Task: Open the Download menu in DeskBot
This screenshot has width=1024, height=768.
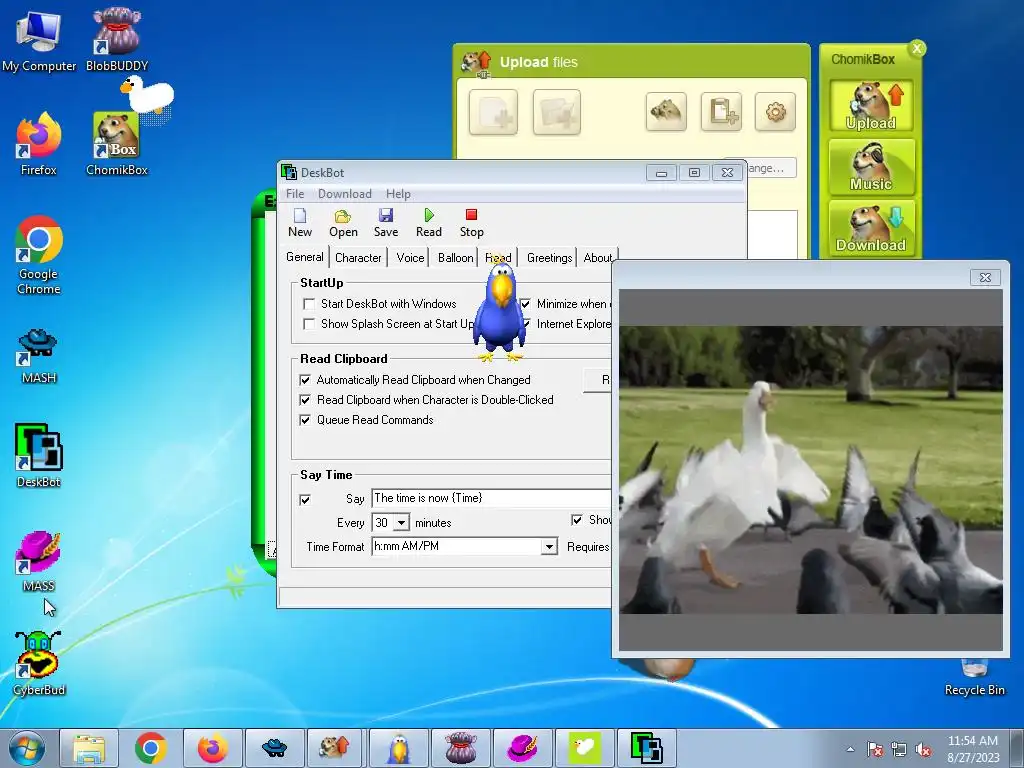Action: [345, 194]
